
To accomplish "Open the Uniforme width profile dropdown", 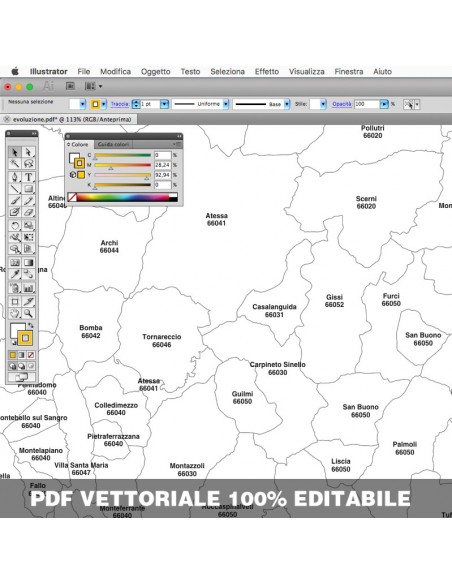I will pos(226,104).
